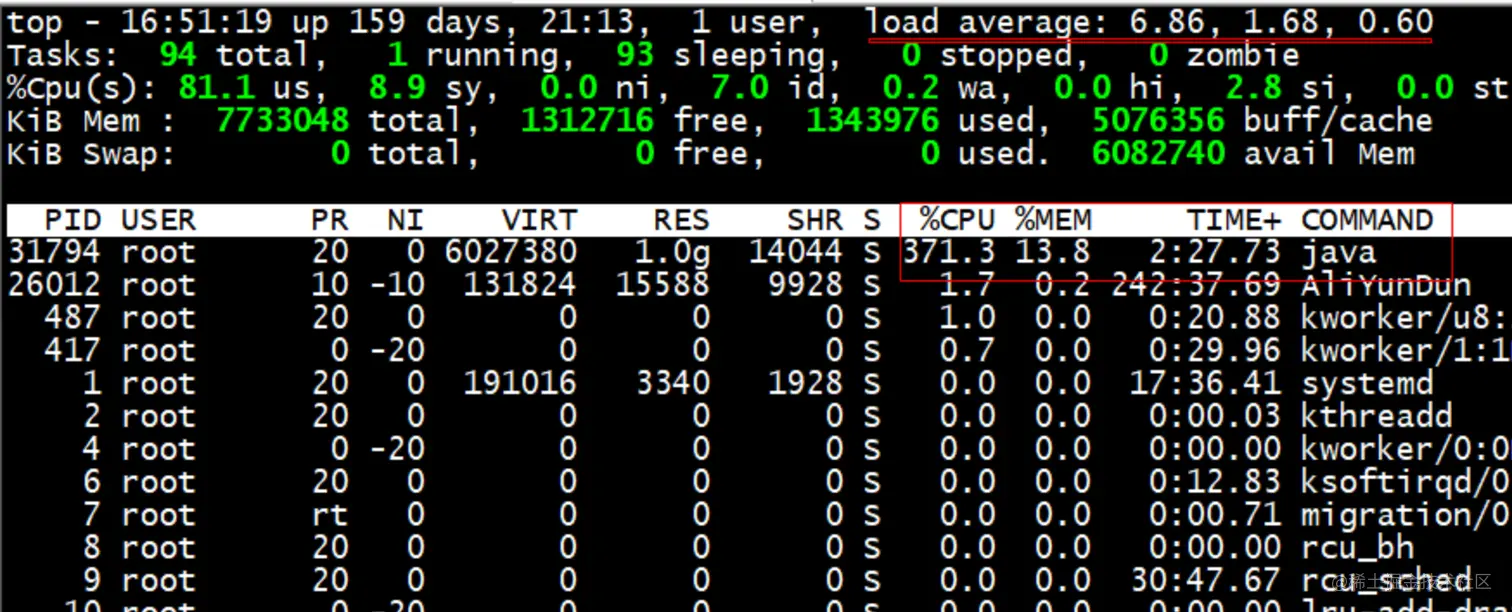Click the kworker/0:0 command name

[x=1406, y=450]
